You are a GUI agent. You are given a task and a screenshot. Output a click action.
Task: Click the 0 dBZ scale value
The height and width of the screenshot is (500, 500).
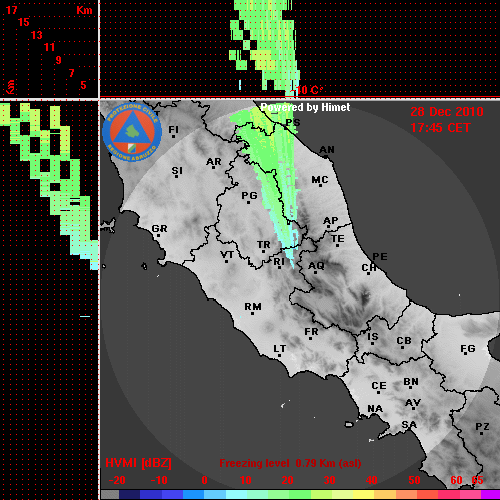click(204, 480)
